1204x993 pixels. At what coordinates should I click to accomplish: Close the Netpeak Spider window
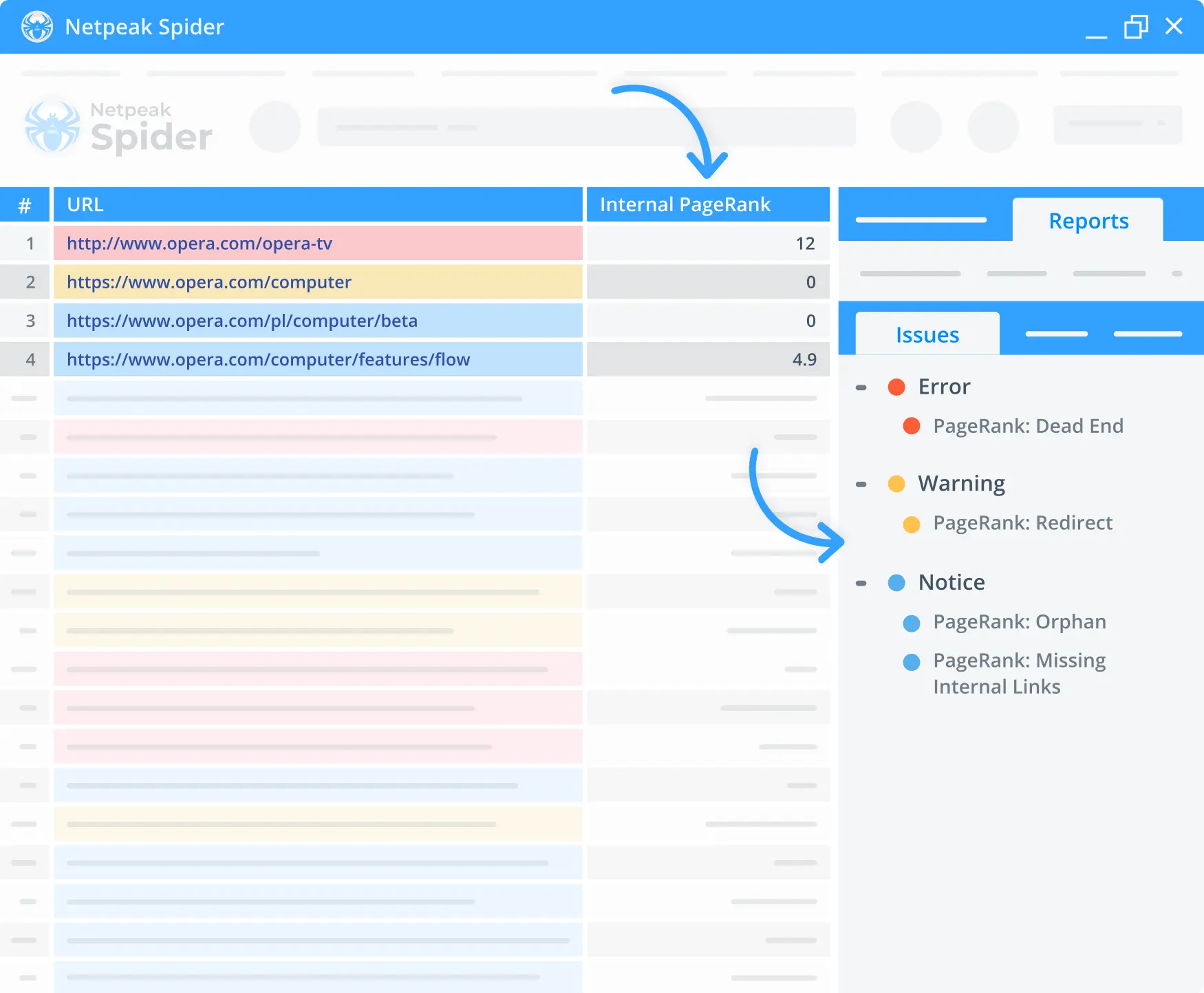tap(1174, 26)
